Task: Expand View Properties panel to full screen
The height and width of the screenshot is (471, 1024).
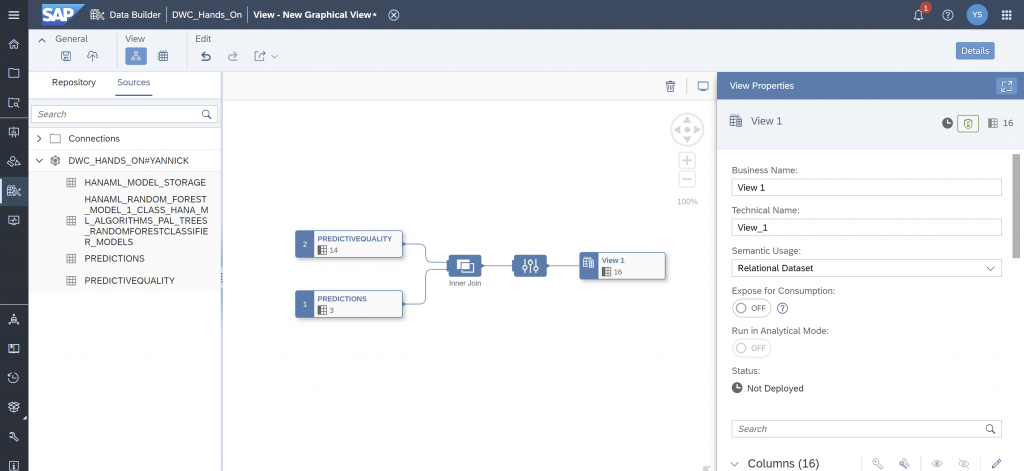Action: (x=1006, y=86)
